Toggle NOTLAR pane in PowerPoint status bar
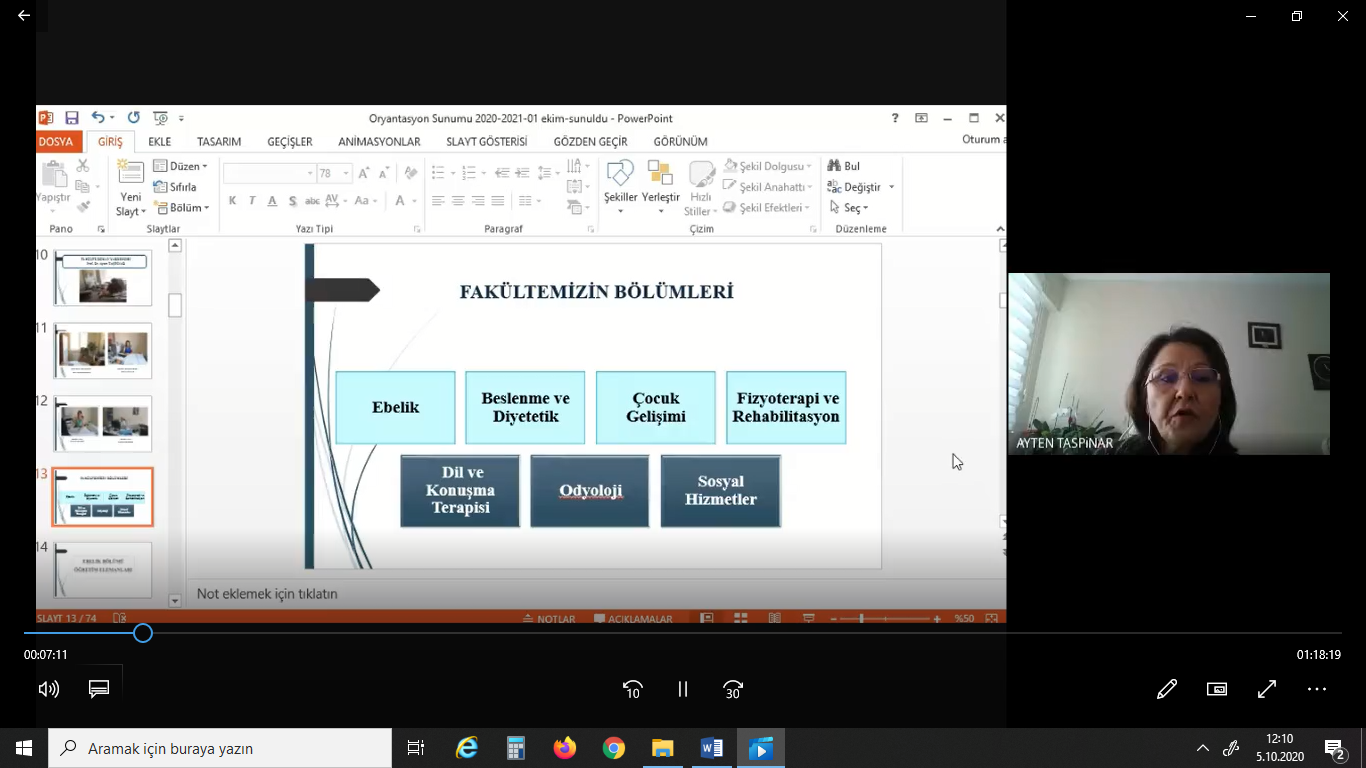Image resolution: width=1366 pixels, height=768 pixels. pyautogui.click(x=549, y=619)
